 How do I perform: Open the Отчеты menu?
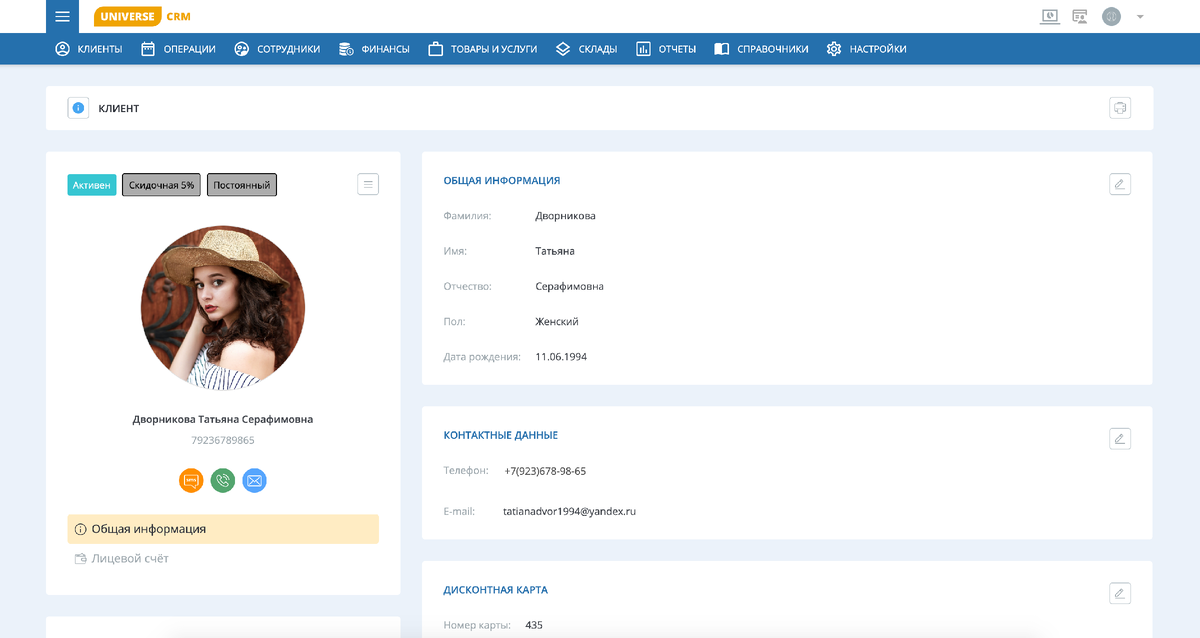point(666,49)
